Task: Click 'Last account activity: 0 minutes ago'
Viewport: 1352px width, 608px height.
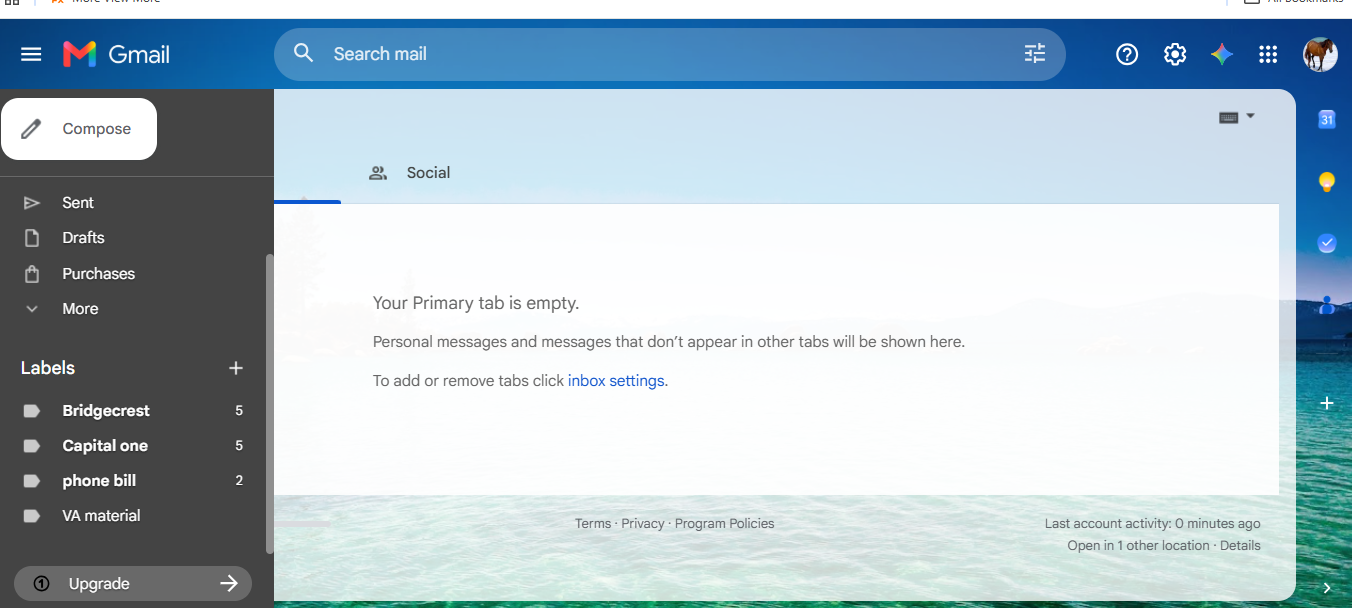Action: (x=1153, y=523)
